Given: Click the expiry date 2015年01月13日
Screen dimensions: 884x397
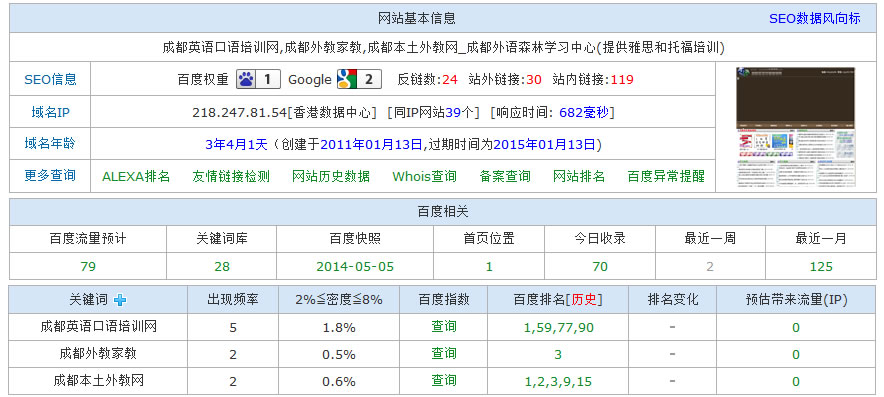Looking at the screenshot, I should (x=544, y=145).
